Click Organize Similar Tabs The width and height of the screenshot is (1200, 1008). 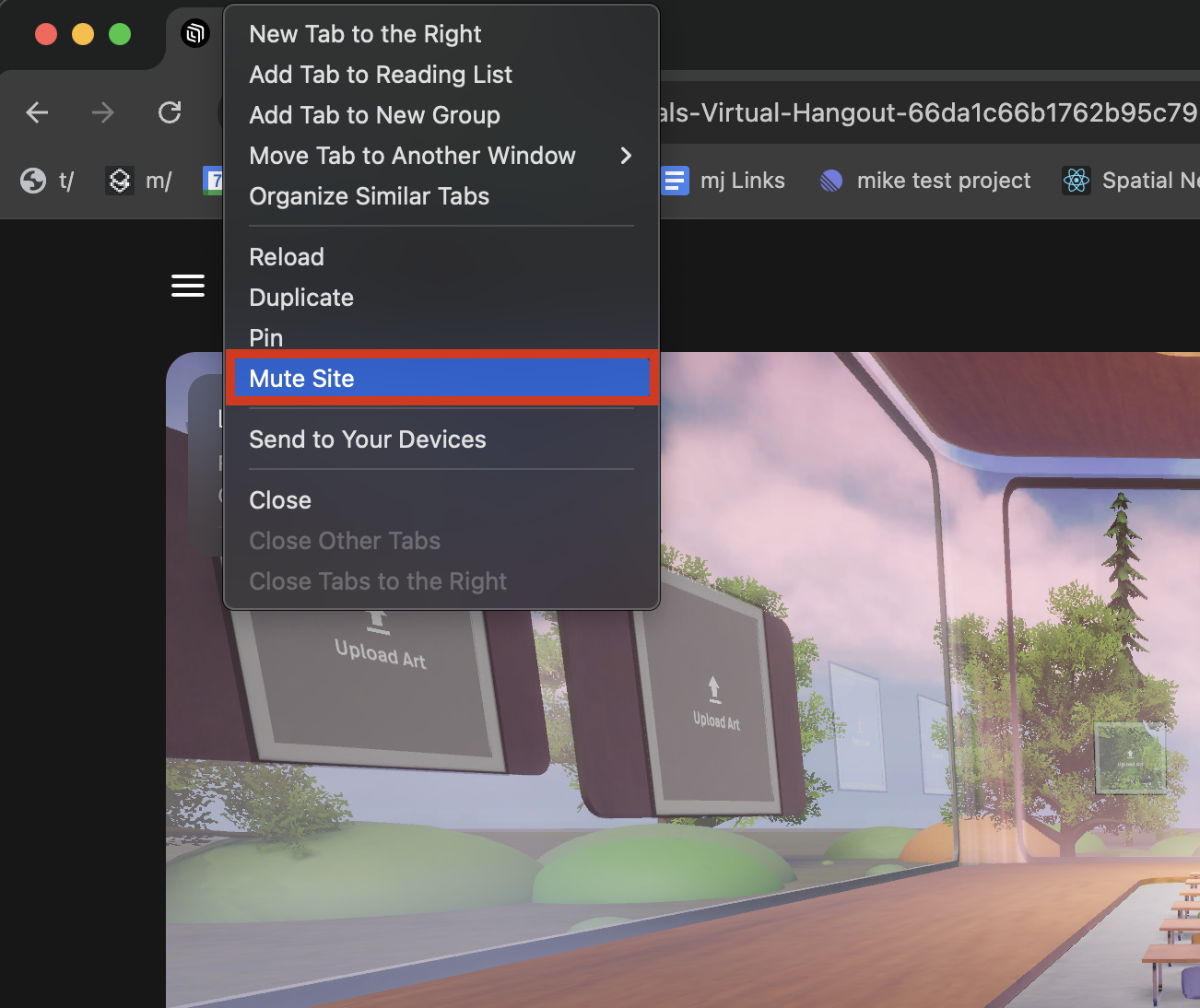pos(369,196)
